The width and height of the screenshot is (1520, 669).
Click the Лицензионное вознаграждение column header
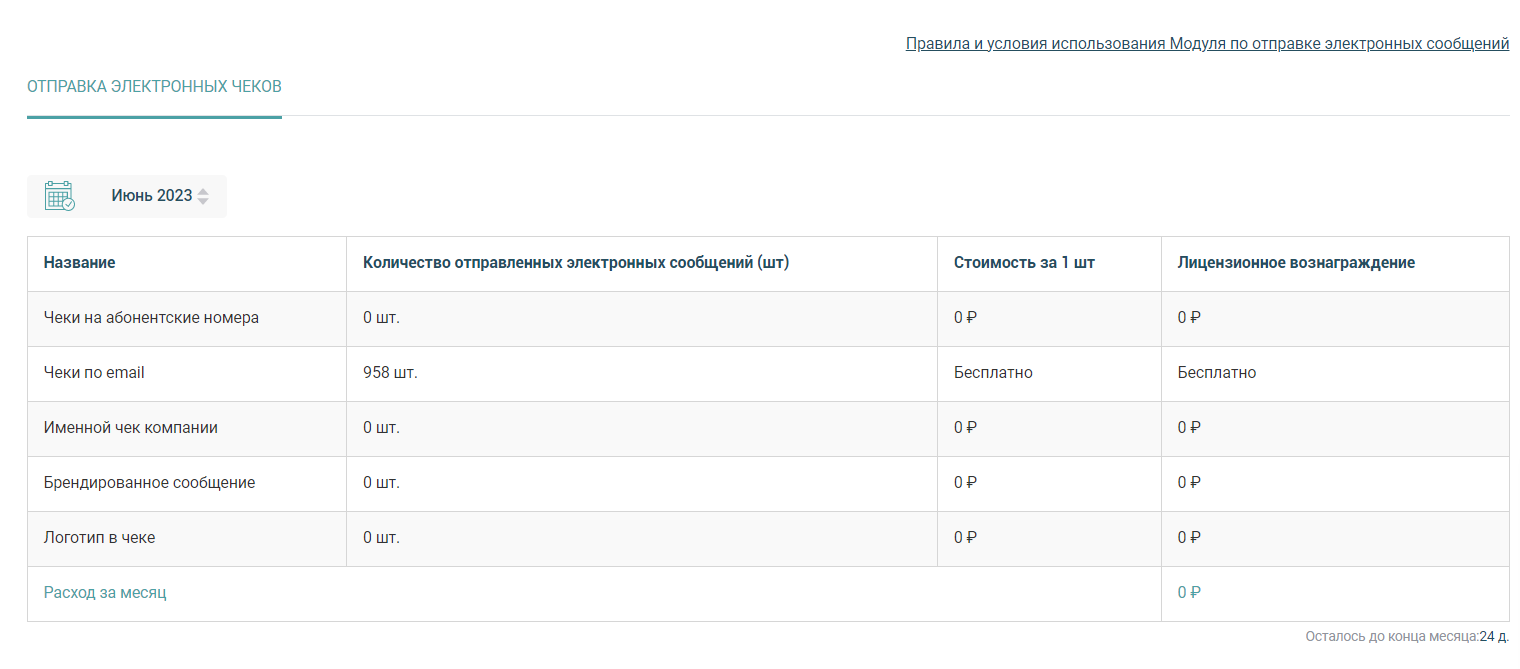(x=1296, y=263)
